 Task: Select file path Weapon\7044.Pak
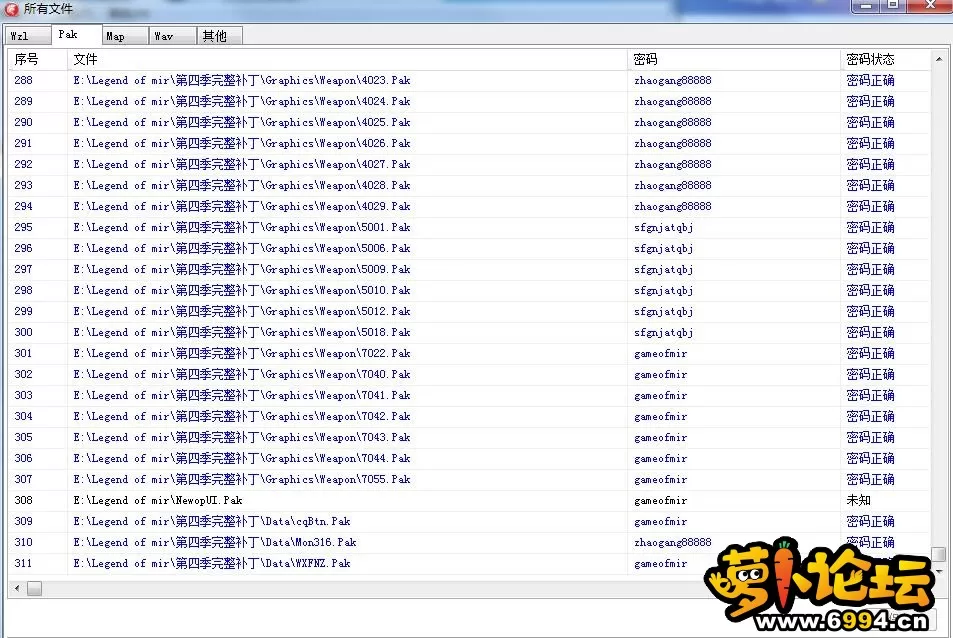point(242,458)
